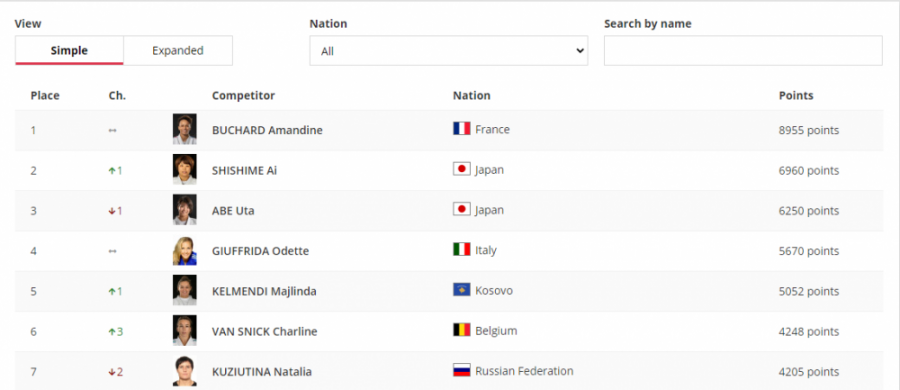Open ABE Uta competitor link
The image size is (900, 390).
tap(233, 211)
